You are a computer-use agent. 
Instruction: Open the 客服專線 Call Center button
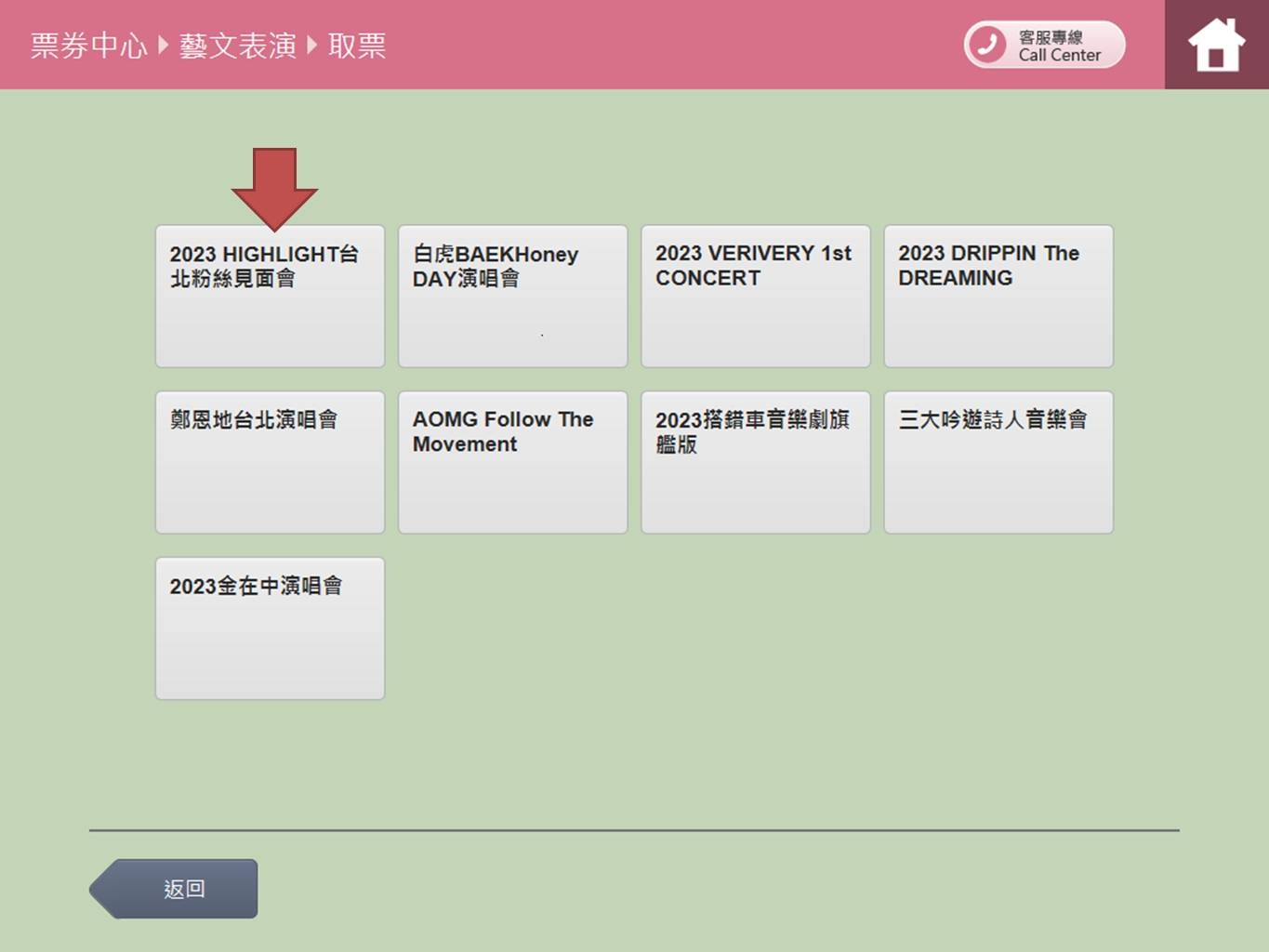(x=1044, y=45)
